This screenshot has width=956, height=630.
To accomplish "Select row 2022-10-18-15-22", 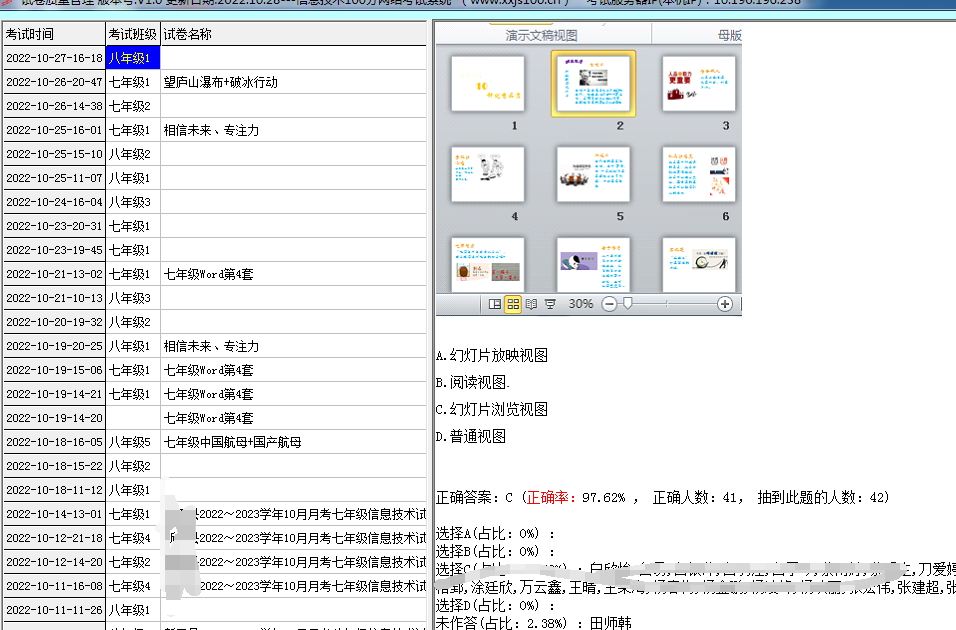I will (215, 466).
